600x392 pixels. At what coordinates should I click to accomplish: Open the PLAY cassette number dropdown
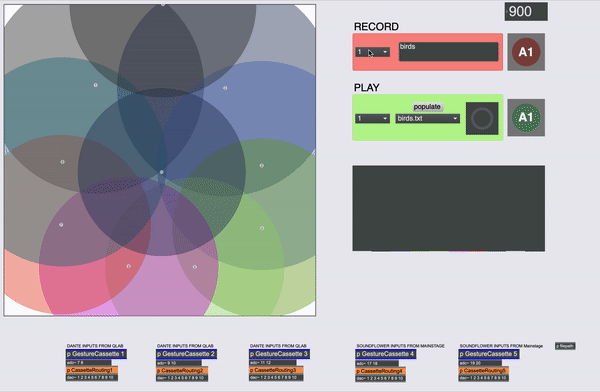(x=372, y=118)
